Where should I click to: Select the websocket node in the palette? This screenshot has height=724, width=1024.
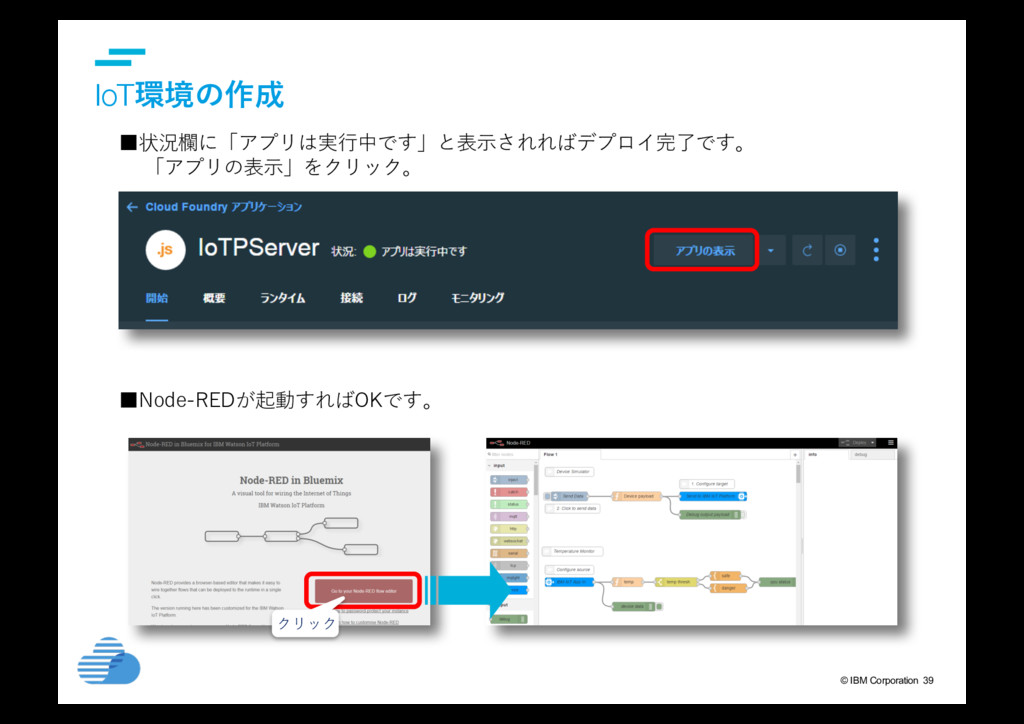509,541
